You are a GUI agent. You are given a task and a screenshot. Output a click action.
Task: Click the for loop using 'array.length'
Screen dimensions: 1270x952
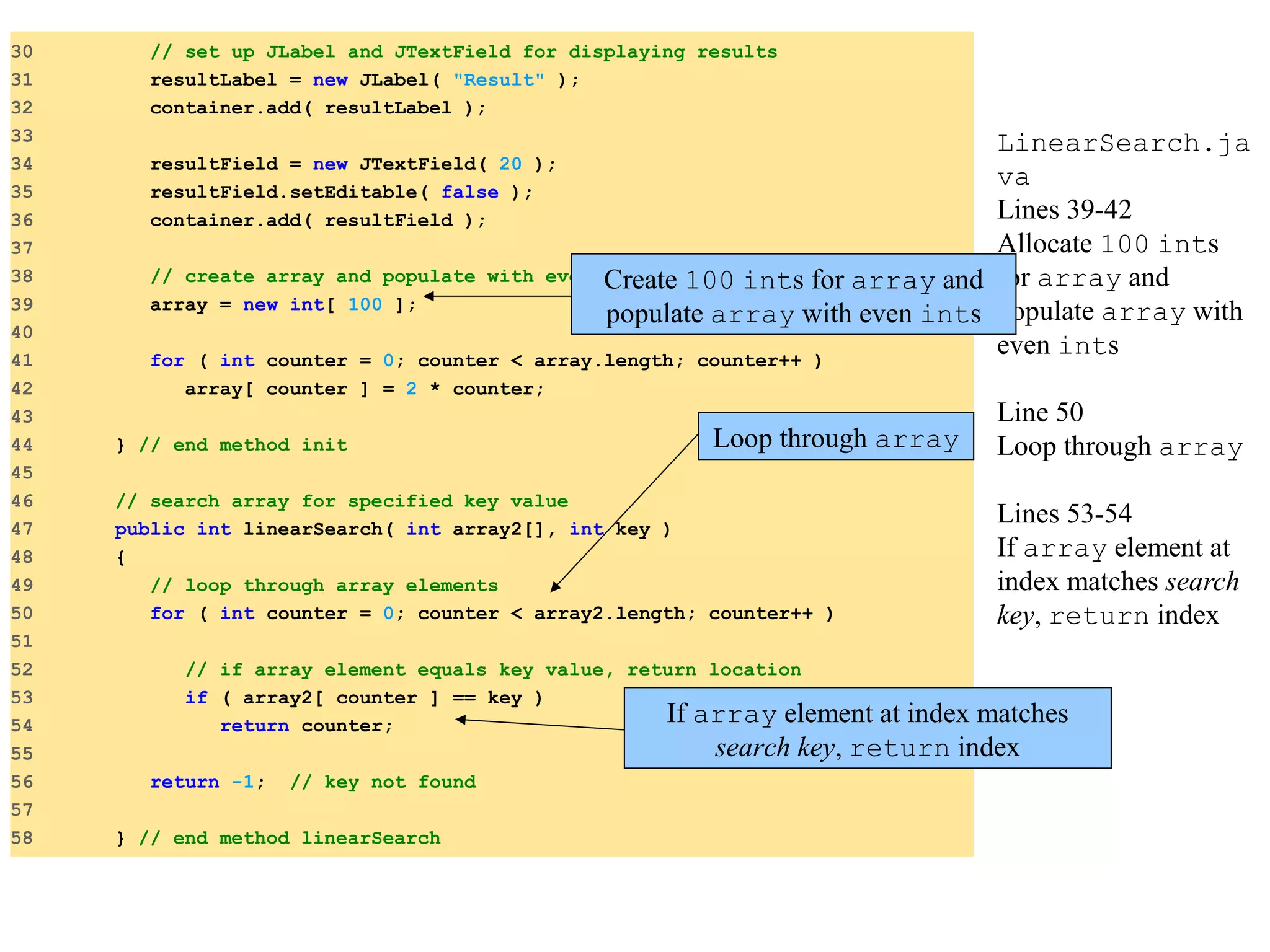click(486, 361)
